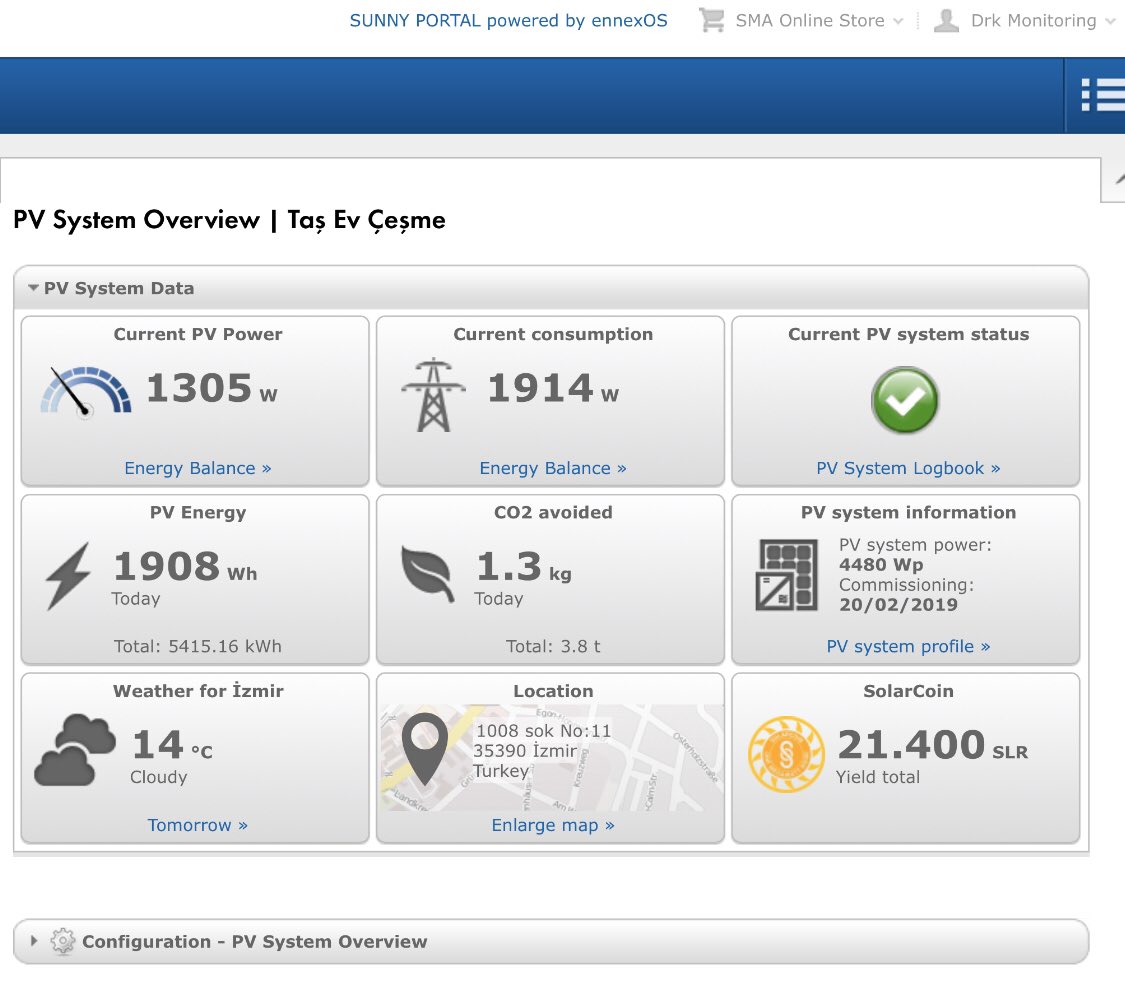Screen dimensions: 1125x1001
Task: Click Total: 3.8 t text
Action: coord(553,647)
